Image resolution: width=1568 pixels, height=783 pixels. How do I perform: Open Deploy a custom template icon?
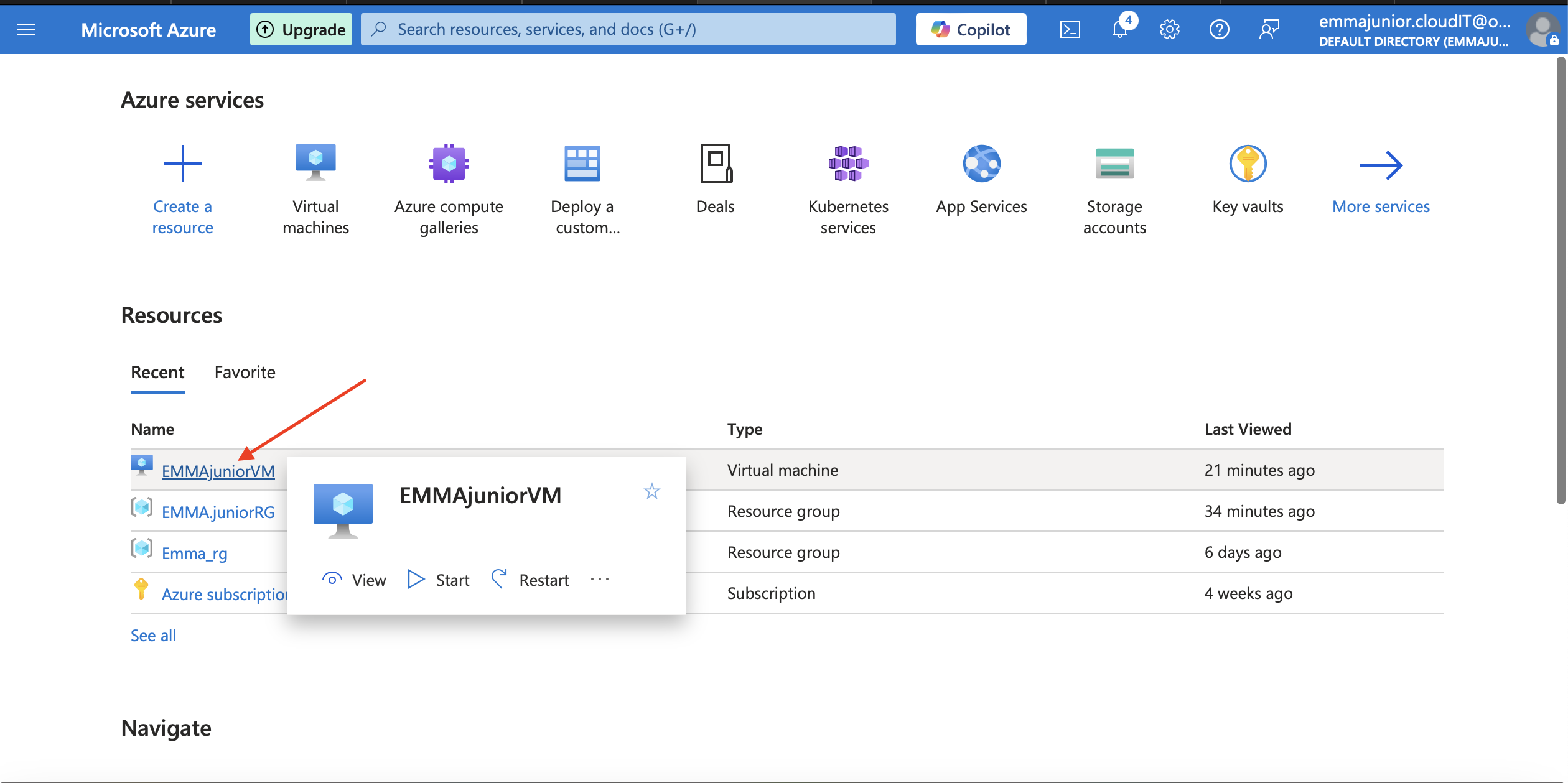582,164
